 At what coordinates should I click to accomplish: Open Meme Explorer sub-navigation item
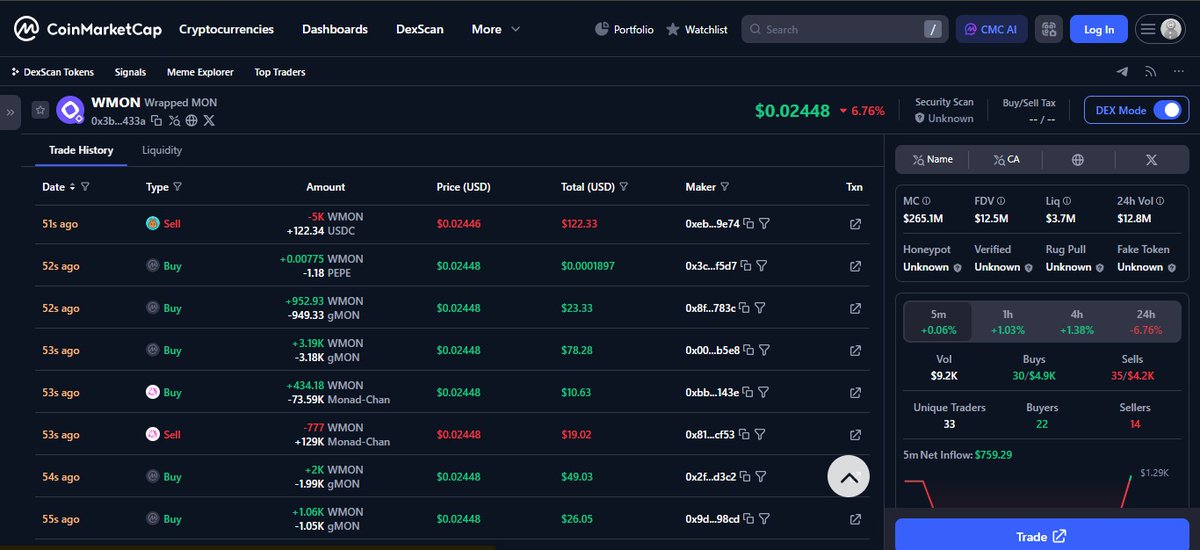pyautogui.click(x=200, y=72)
